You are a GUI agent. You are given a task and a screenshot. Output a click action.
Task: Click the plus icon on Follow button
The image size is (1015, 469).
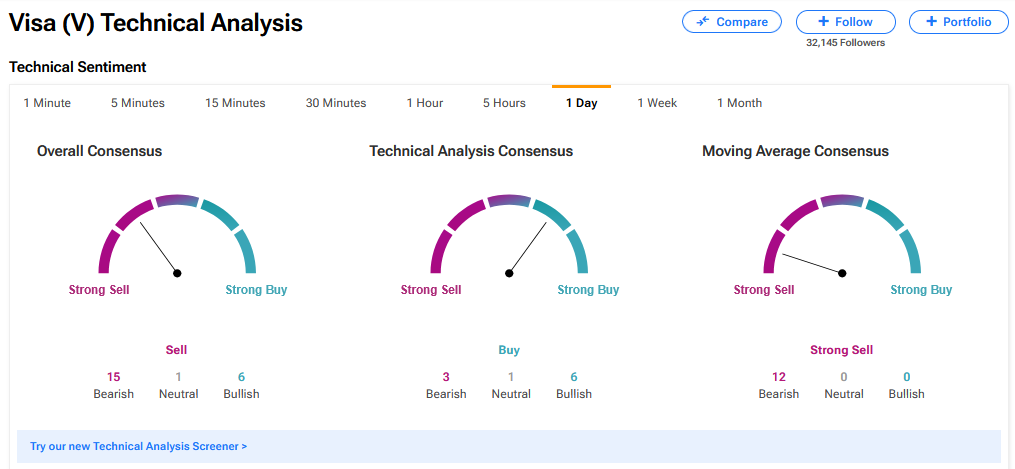tap(823, 22)
